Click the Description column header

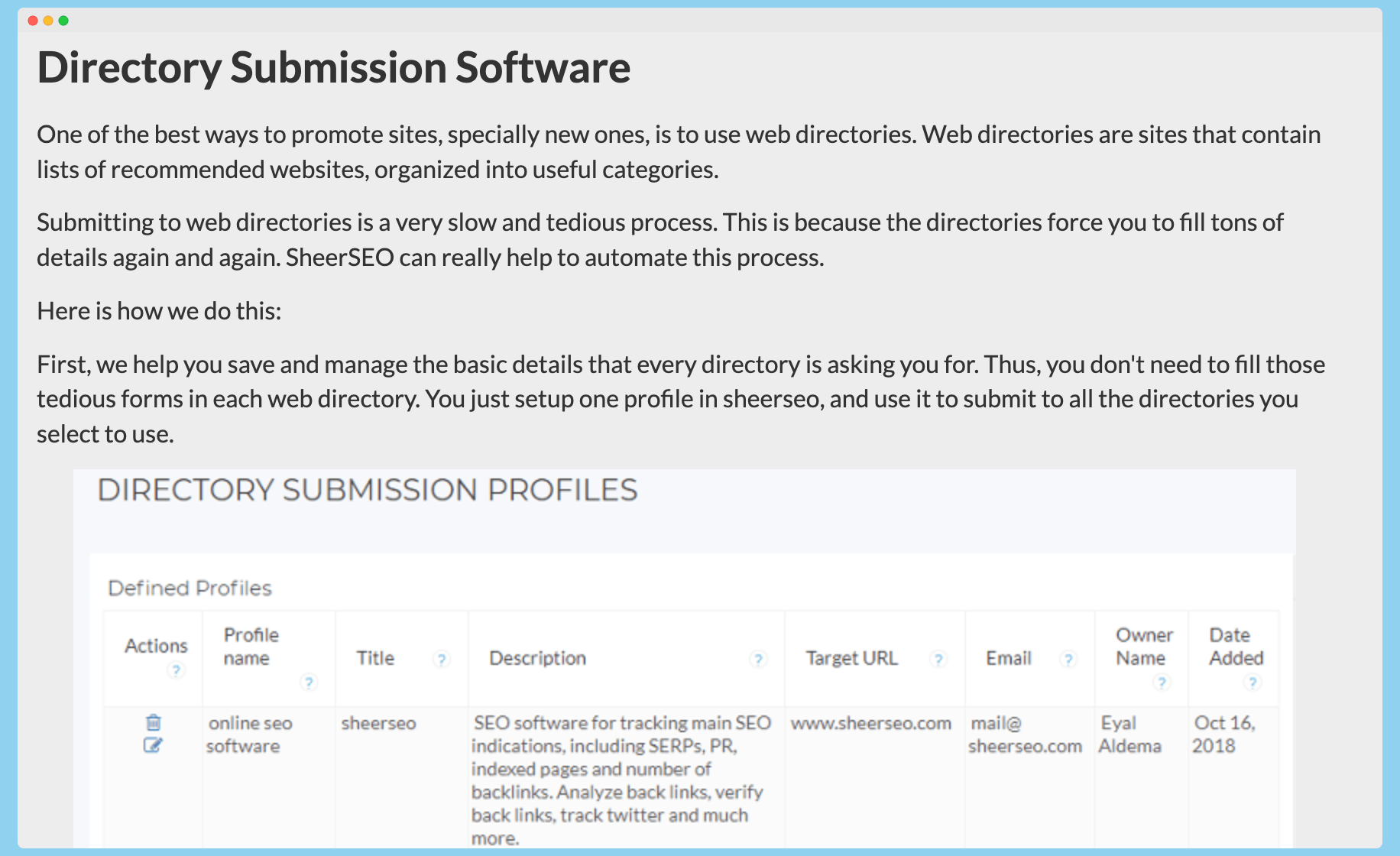point(538,658)
